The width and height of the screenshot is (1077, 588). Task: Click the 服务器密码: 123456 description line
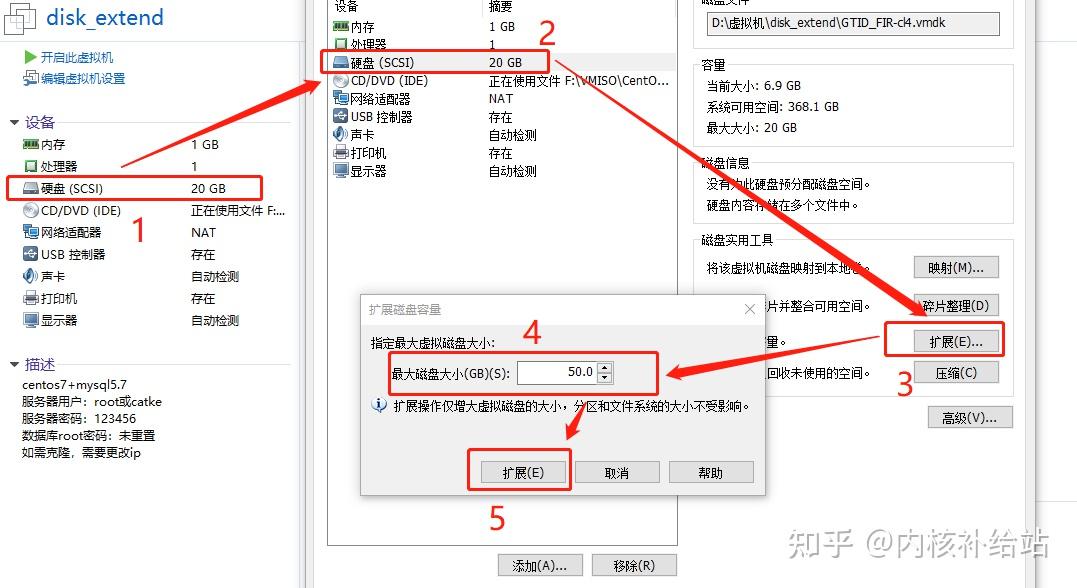79,418
